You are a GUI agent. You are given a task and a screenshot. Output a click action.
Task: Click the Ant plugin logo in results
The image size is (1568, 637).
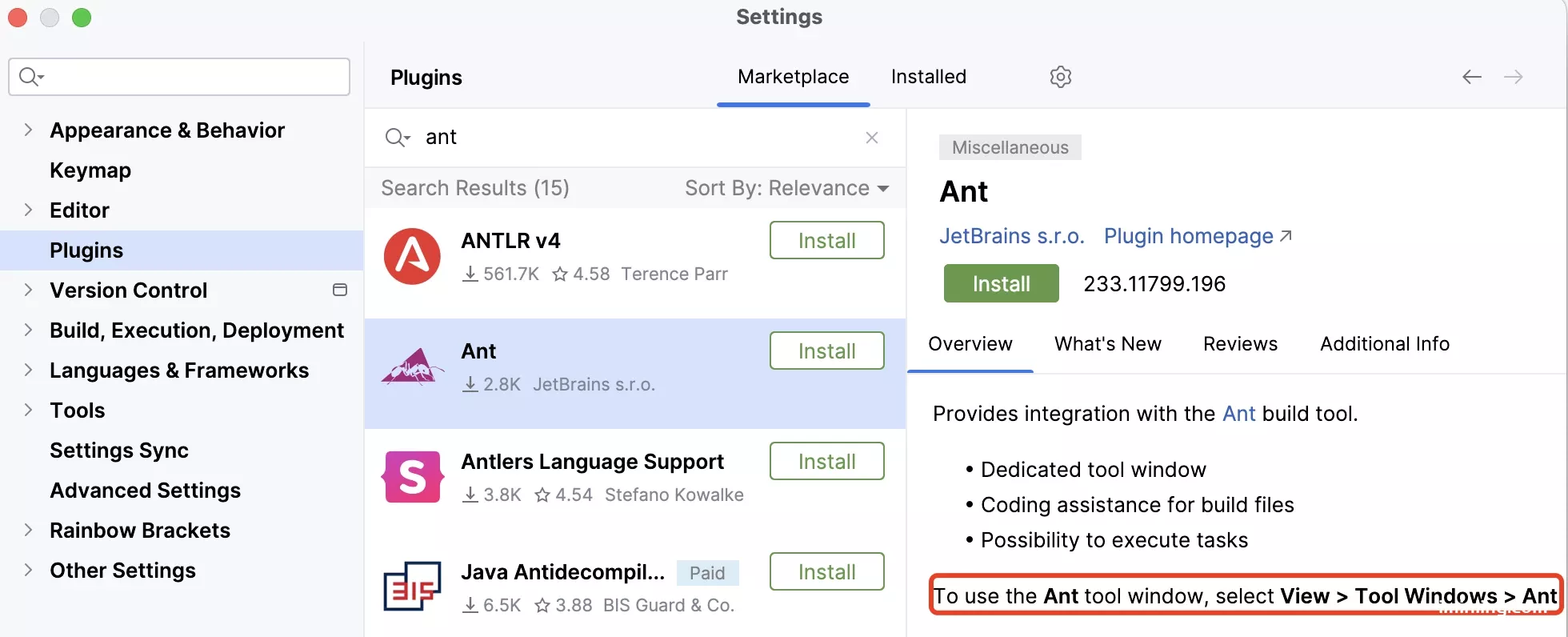click(x=412, y=367)
